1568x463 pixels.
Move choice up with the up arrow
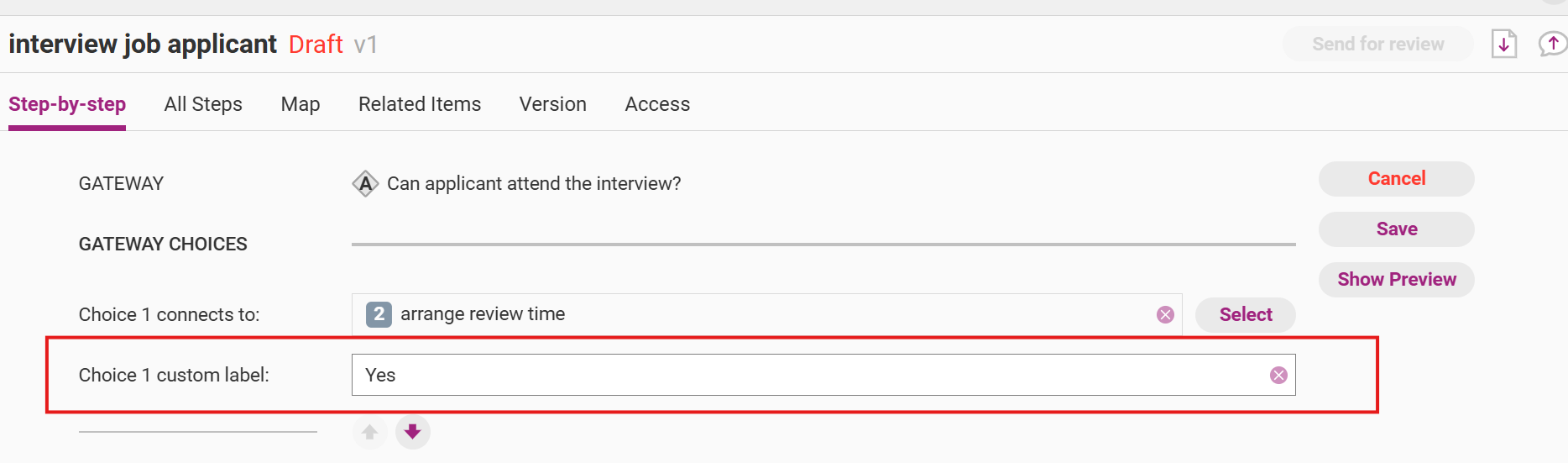(x=369, y=432)
